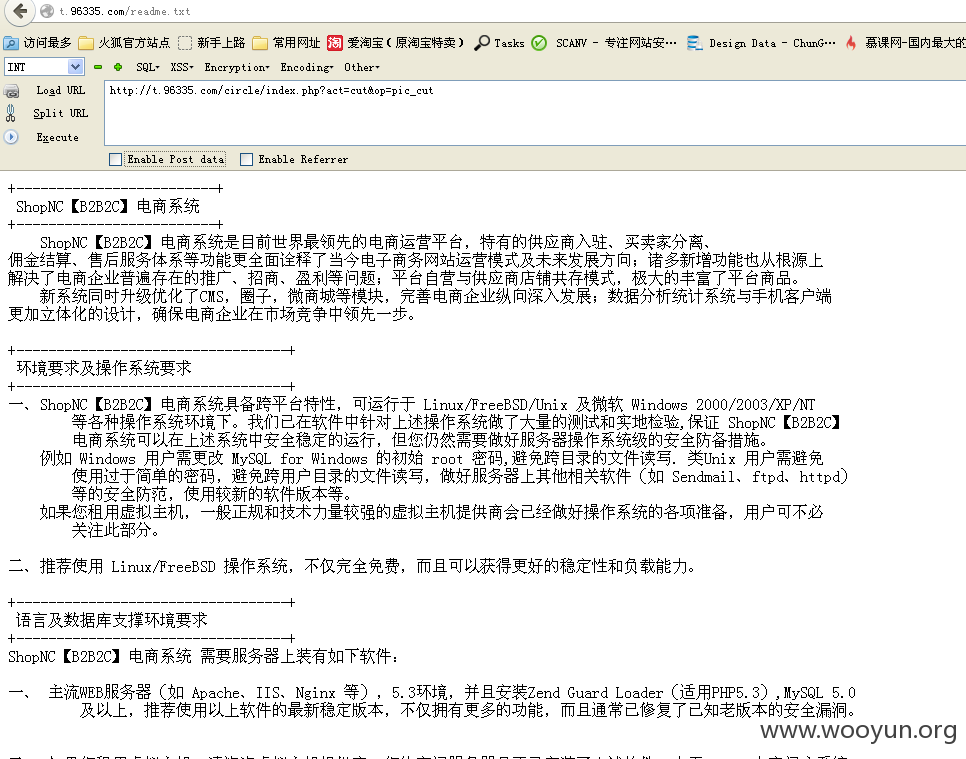966x759 pixels.
Task: Click the heading 语言及数据库支撑环境要求
Action: [x=112, y=620]
